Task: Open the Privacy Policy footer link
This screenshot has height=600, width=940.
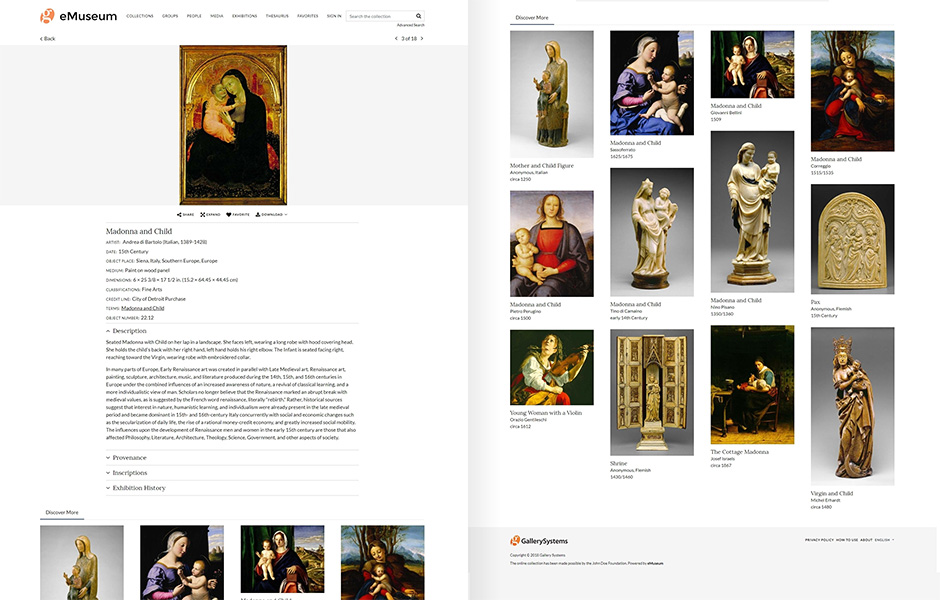Action: 819,540
